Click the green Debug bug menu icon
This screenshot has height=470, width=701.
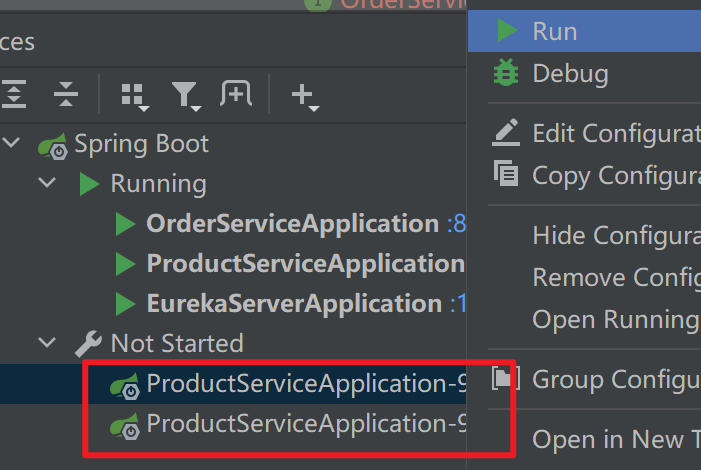coord(506,72)
